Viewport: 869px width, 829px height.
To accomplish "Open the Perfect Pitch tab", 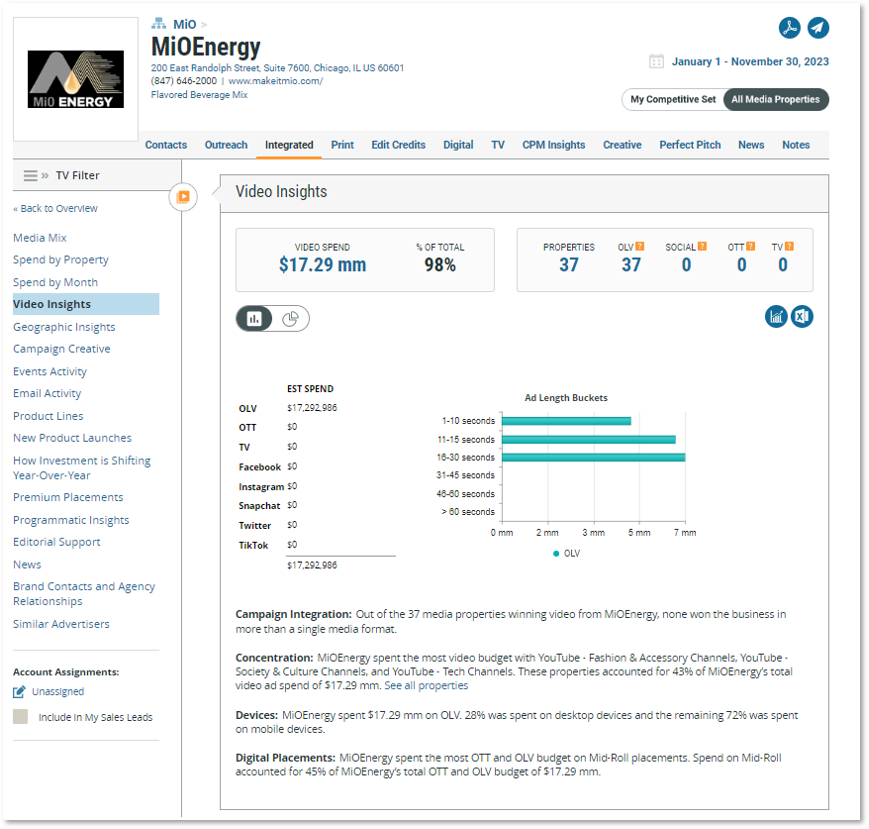I will click(690, 145).
